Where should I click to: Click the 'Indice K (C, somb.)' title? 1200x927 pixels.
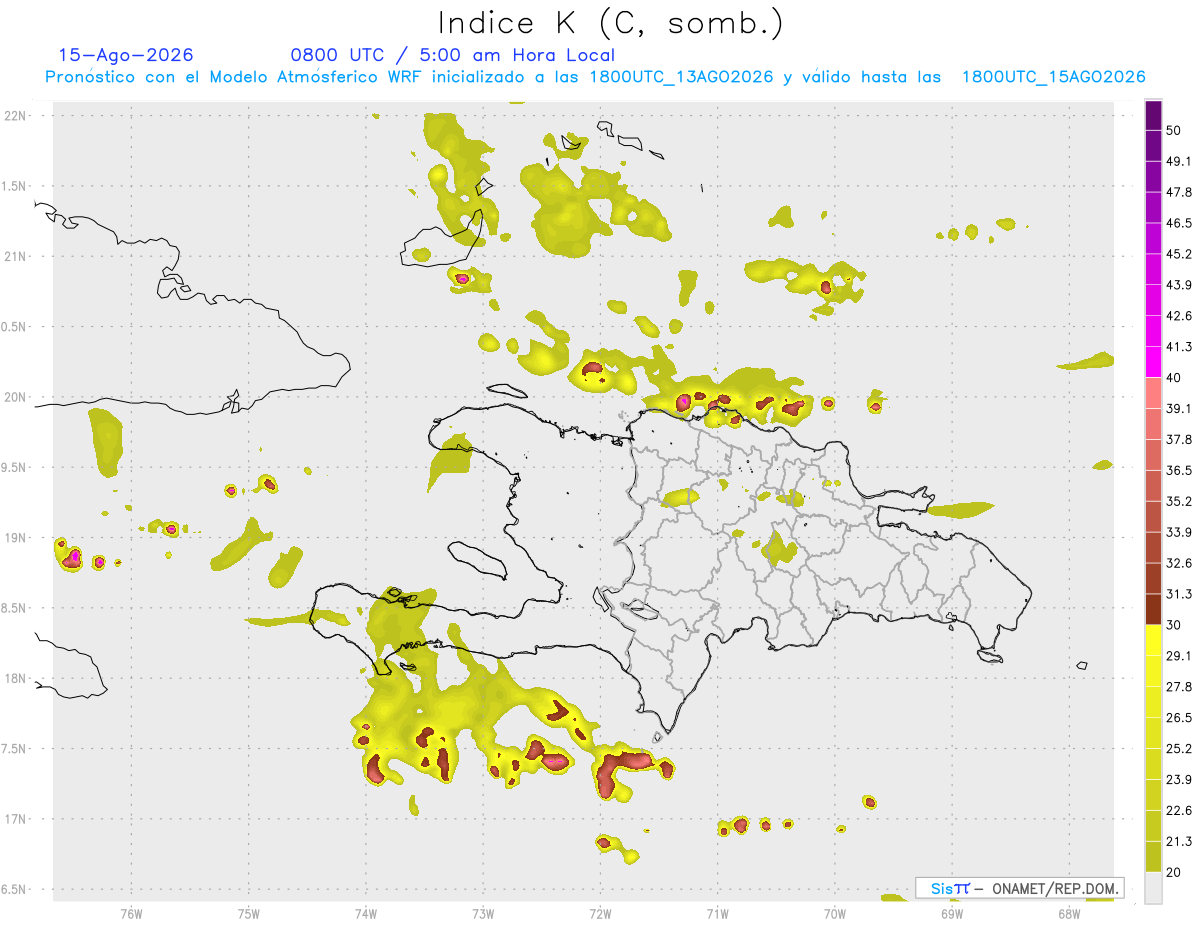coord(610,23)
